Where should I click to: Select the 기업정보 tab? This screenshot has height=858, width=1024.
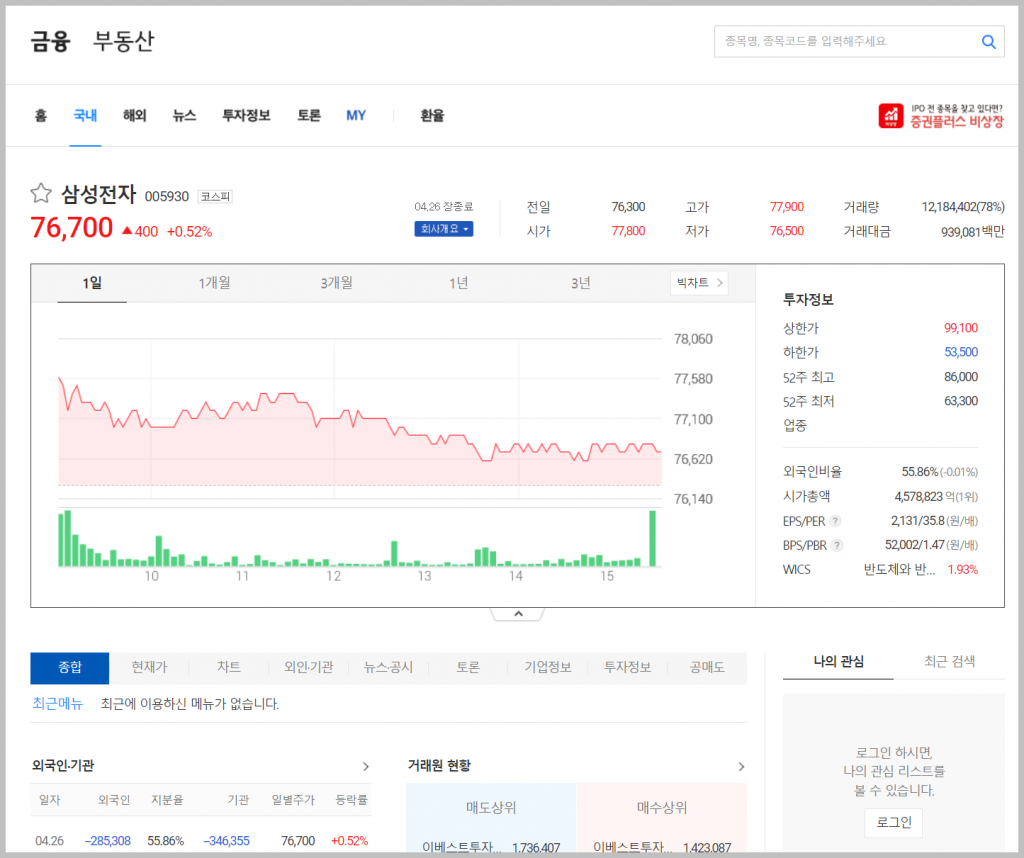(x=547, y=667)
